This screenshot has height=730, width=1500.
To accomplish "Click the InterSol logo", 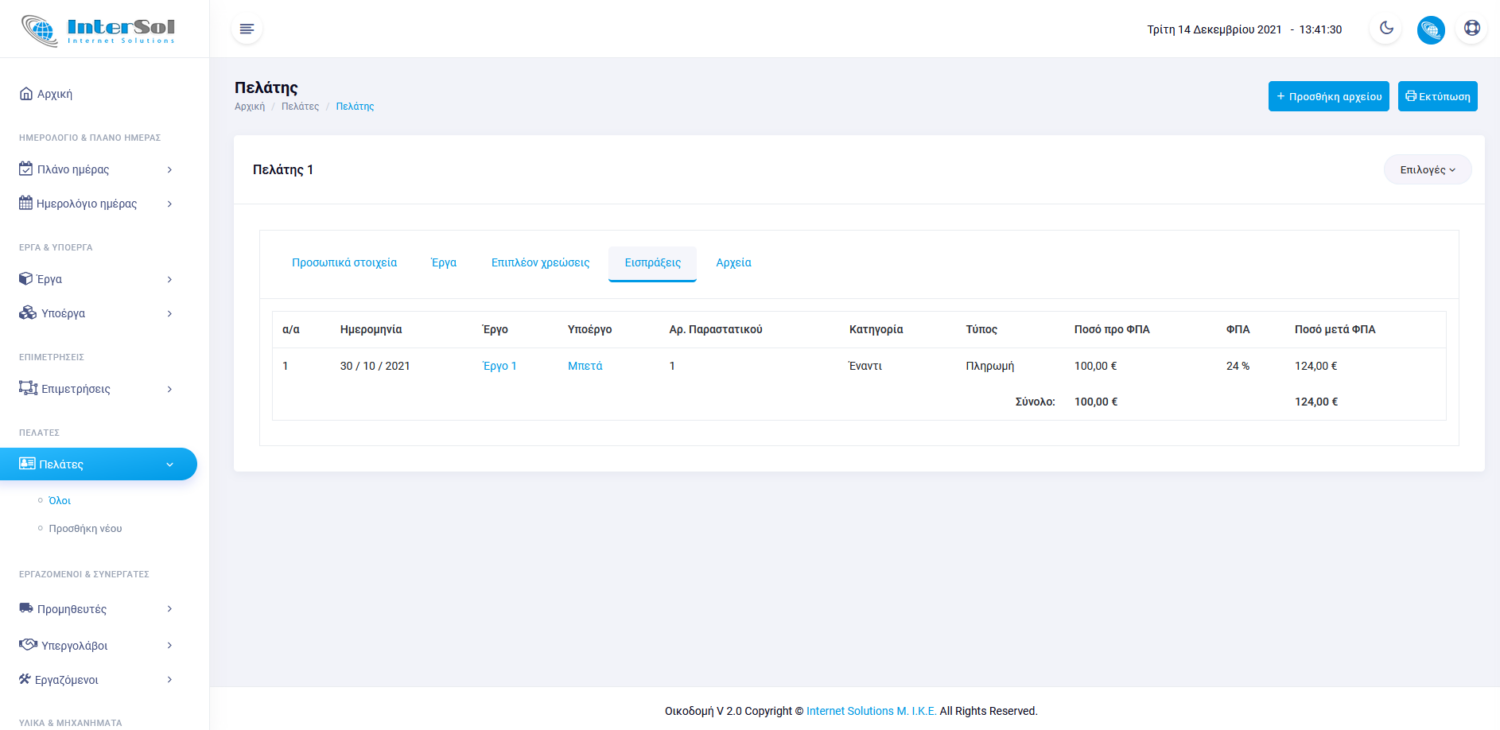I will click(98, 29).
